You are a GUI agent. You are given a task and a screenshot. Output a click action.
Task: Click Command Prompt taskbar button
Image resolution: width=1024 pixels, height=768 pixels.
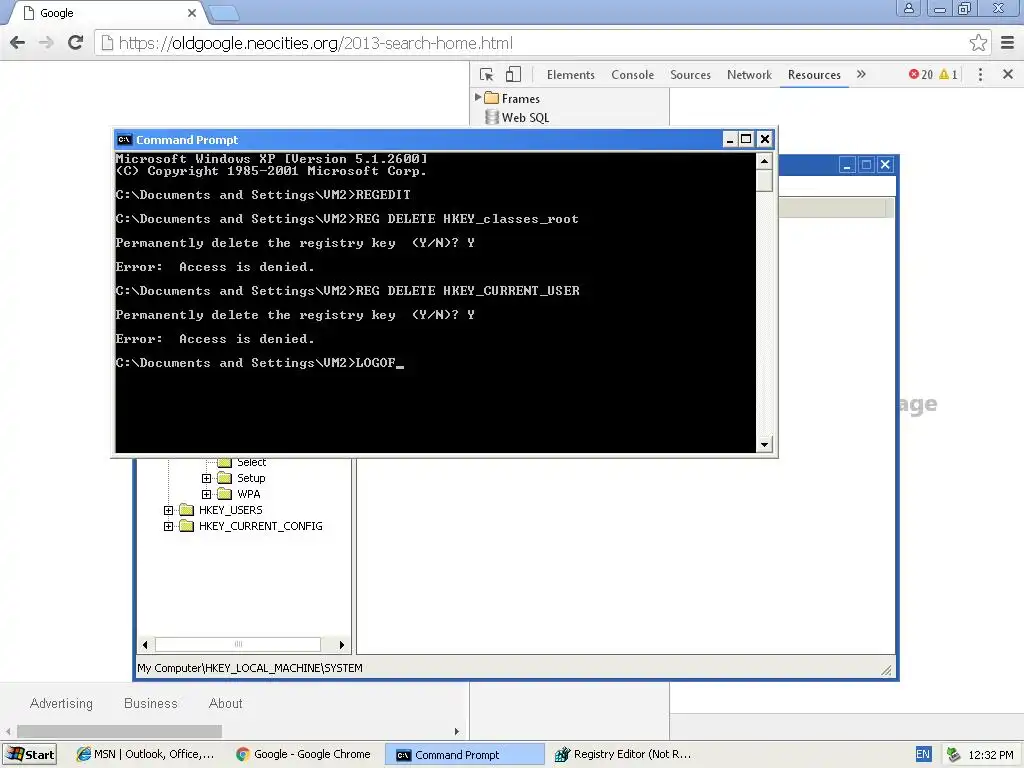tap(464, 754)
